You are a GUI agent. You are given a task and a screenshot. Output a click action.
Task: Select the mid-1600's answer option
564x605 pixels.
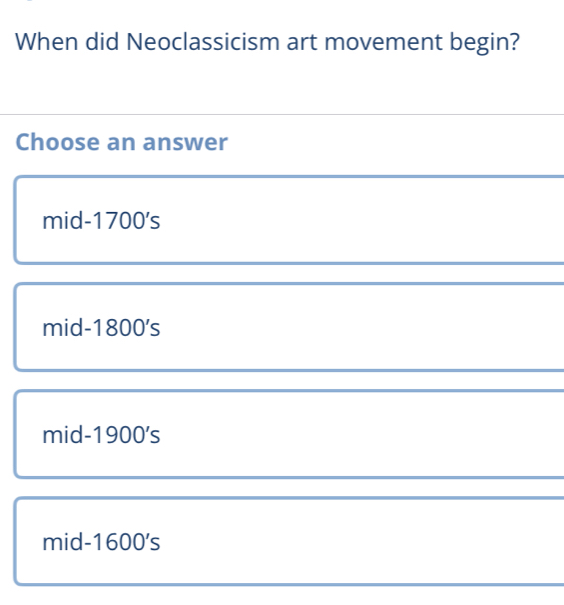(289, 542)
